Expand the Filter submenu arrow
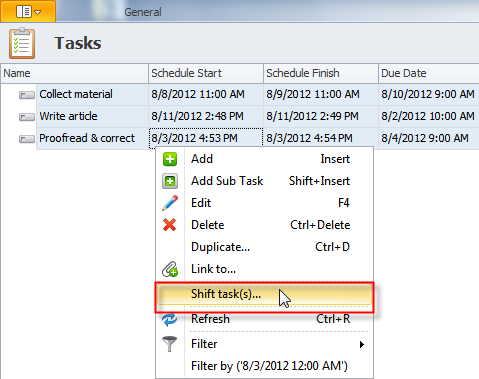The image size is (479, 379). point(362,344)
